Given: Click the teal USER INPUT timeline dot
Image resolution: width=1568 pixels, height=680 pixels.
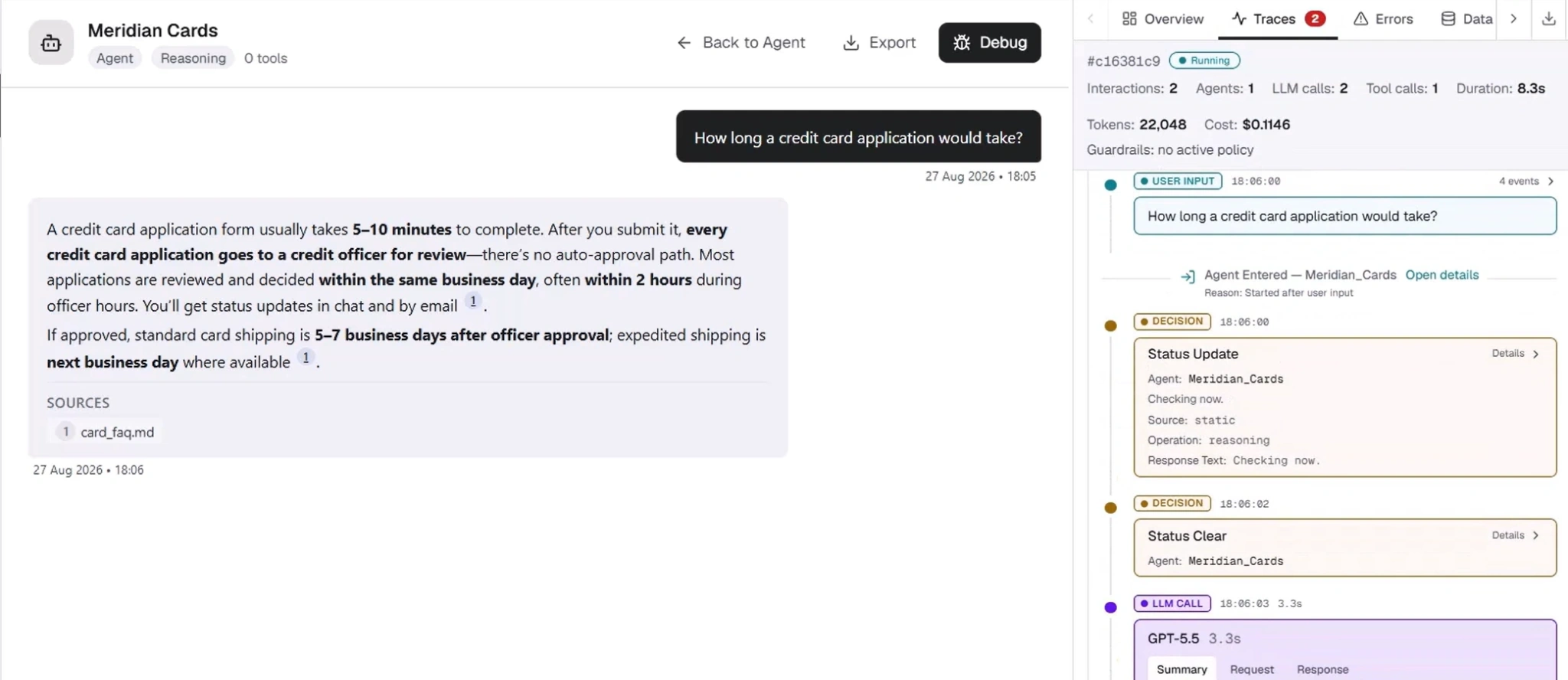Looking at the screenshot, I should 1110,185.
